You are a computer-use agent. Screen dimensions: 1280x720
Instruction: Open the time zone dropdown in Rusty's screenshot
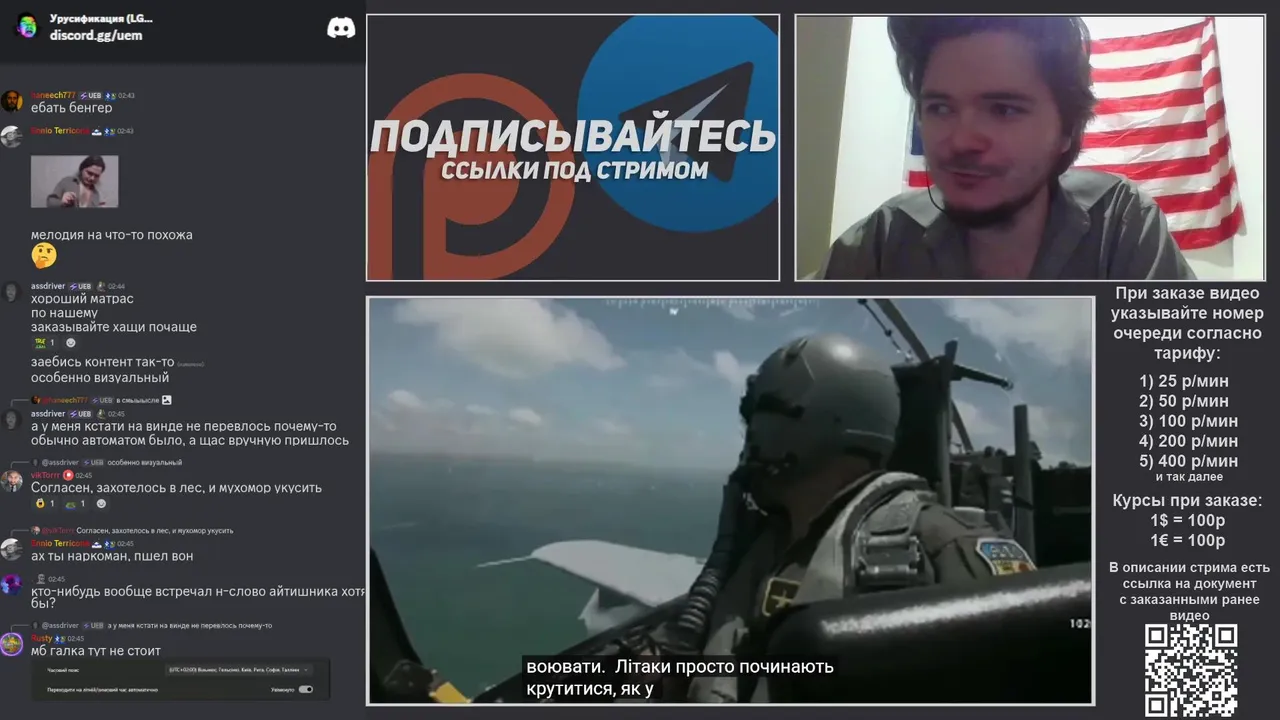pyautogui.click(x=240, y=669)
